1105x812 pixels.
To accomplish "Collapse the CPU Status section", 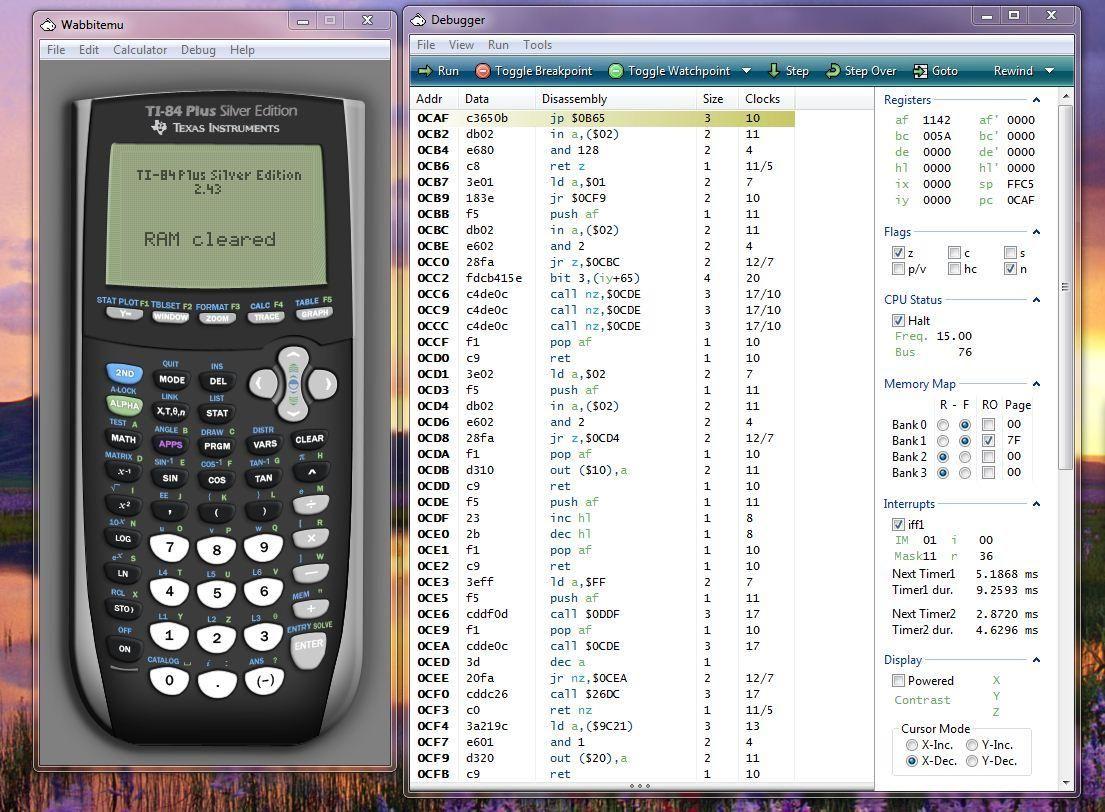I will 1036,300.
